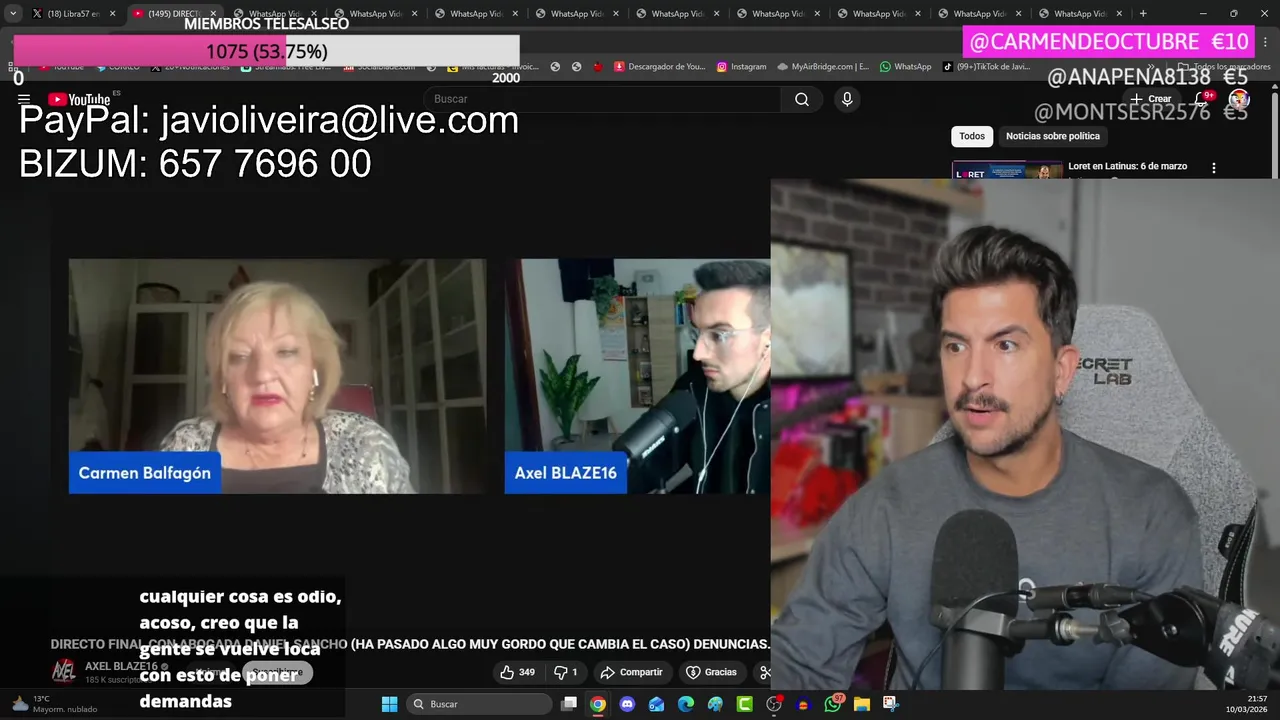Screen dimensions: 1280x720
Task: Click the Gracias button
Action: coord(711,672)
